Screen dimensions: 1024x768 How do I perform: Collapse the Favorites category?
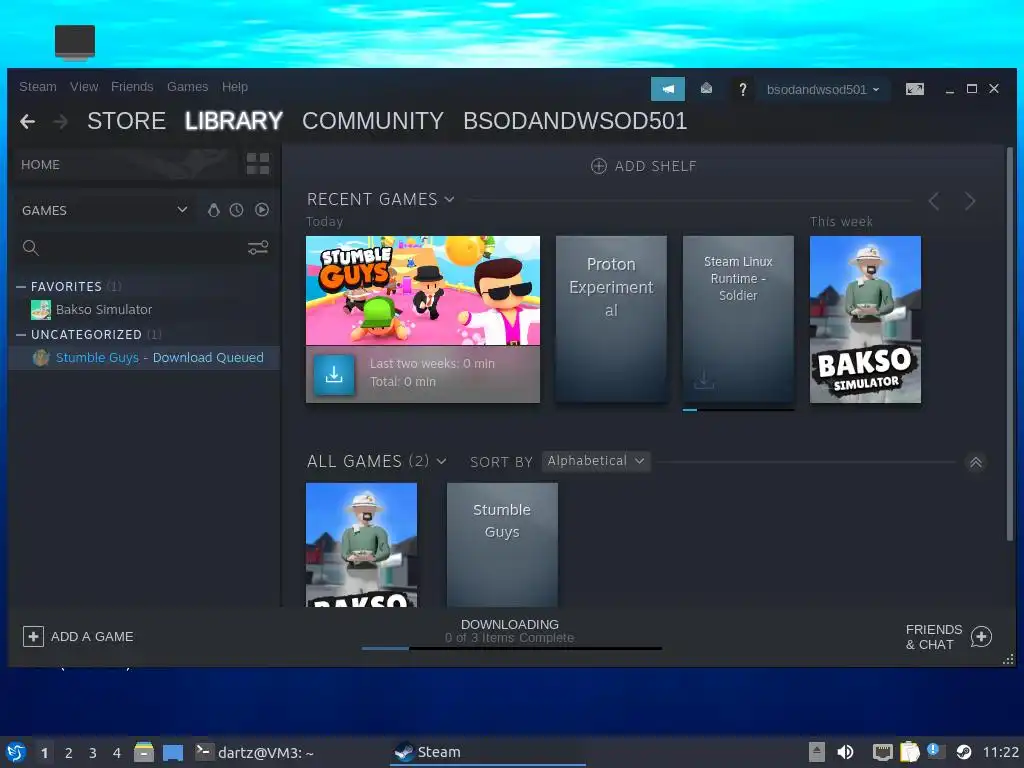[21, 287]
